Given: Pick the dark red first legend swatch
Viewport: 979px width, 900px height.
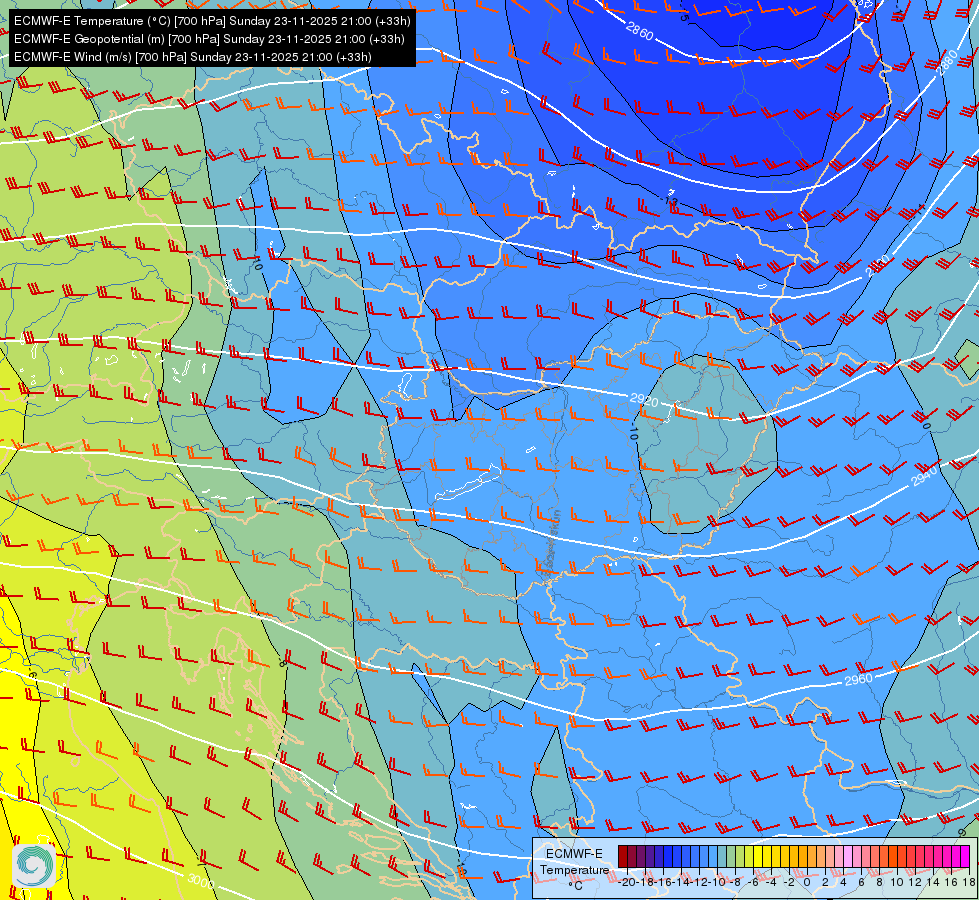Looking at the screenshot, I should pos(622,856).
